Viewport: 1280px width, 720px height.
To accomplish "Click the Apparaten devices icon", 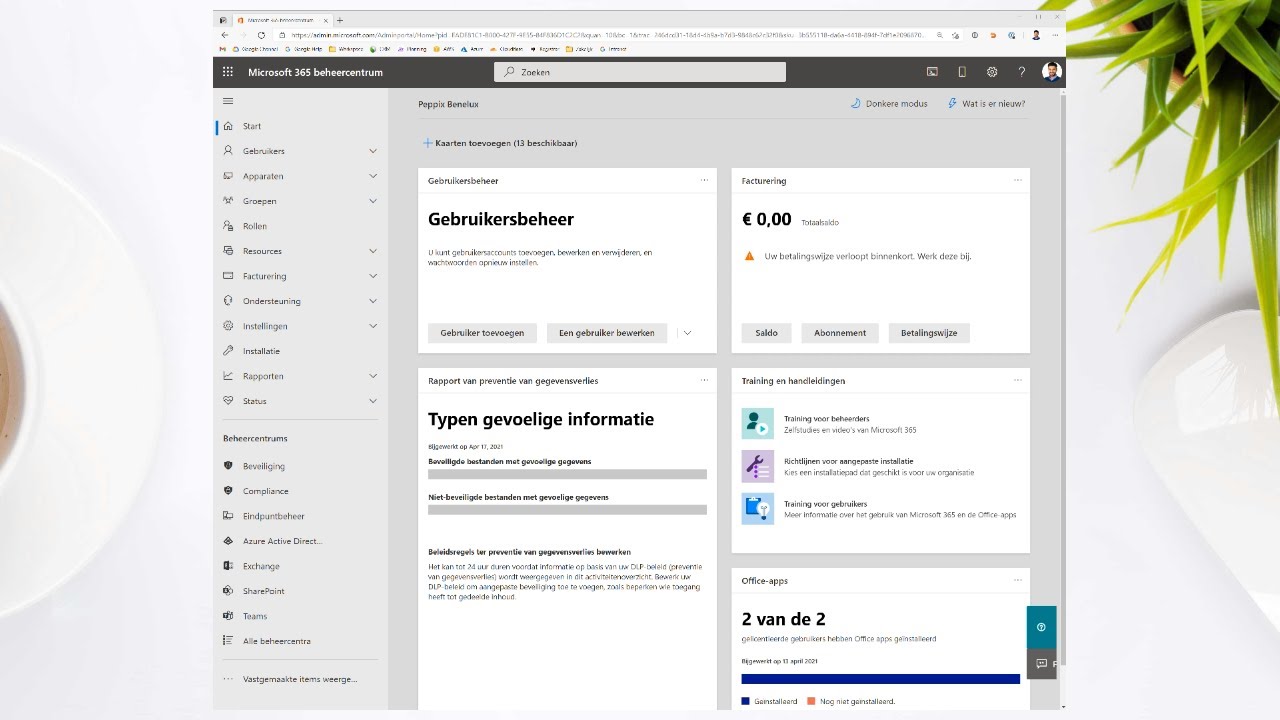I will pos(228,176).
